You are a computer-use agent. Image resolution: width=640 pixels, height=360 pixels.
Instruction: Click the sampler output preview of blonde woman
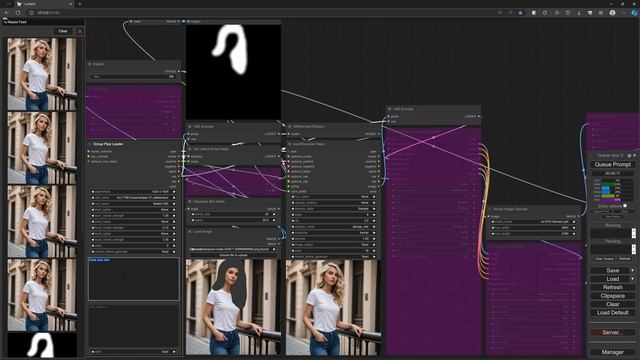(333, 307)
